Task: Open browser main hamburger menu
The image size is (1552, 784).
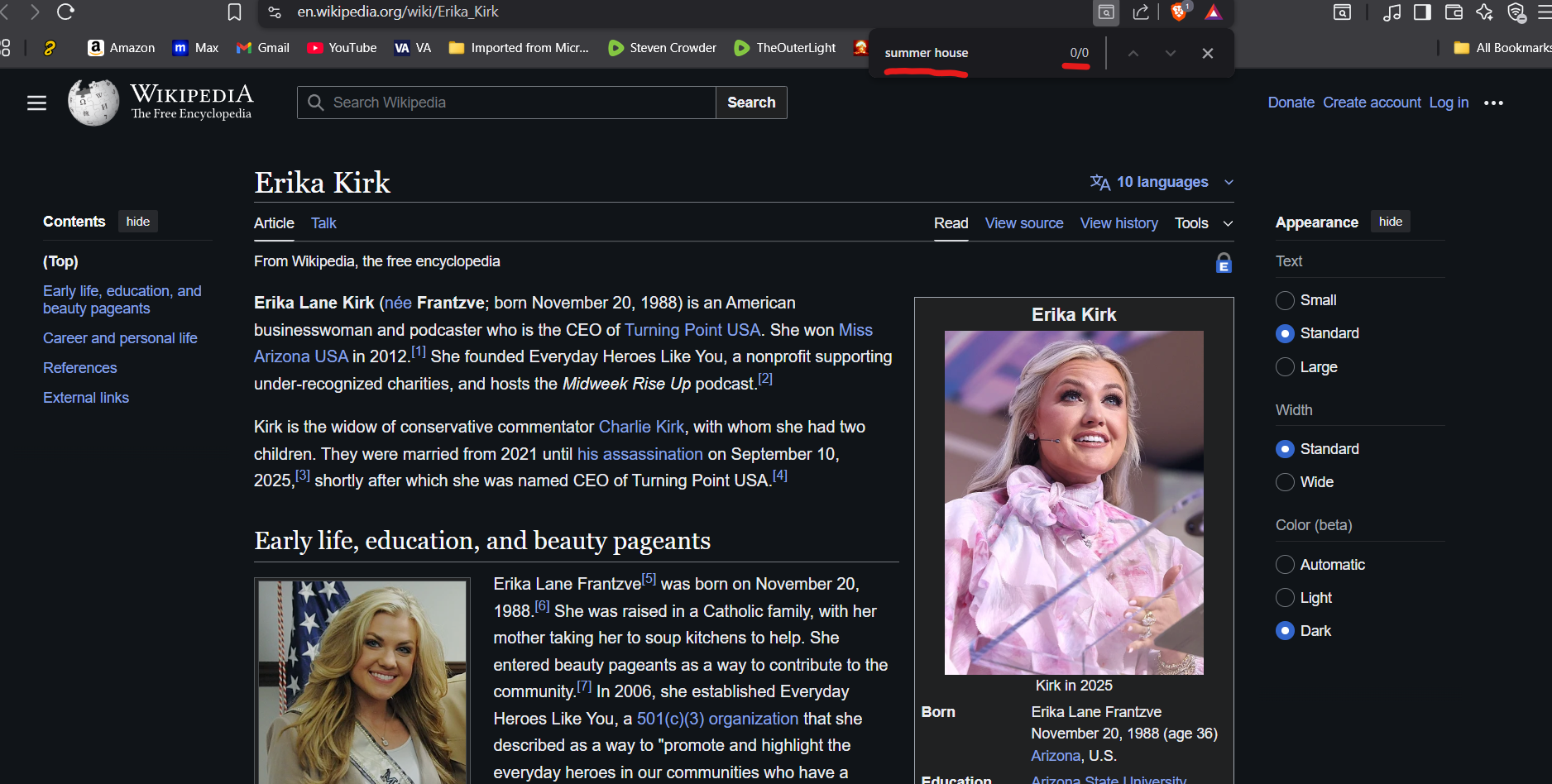Action: point(1544,12)
